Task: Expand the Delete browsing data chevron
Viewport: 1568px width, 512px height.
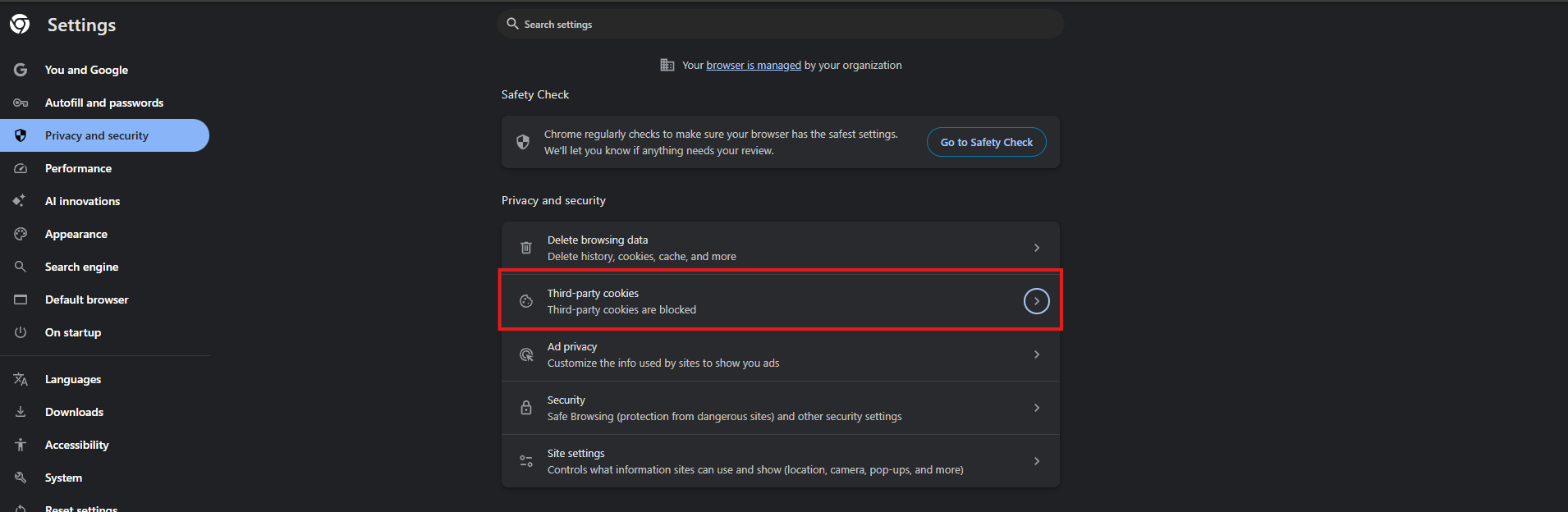Action: pos(1037,248)
